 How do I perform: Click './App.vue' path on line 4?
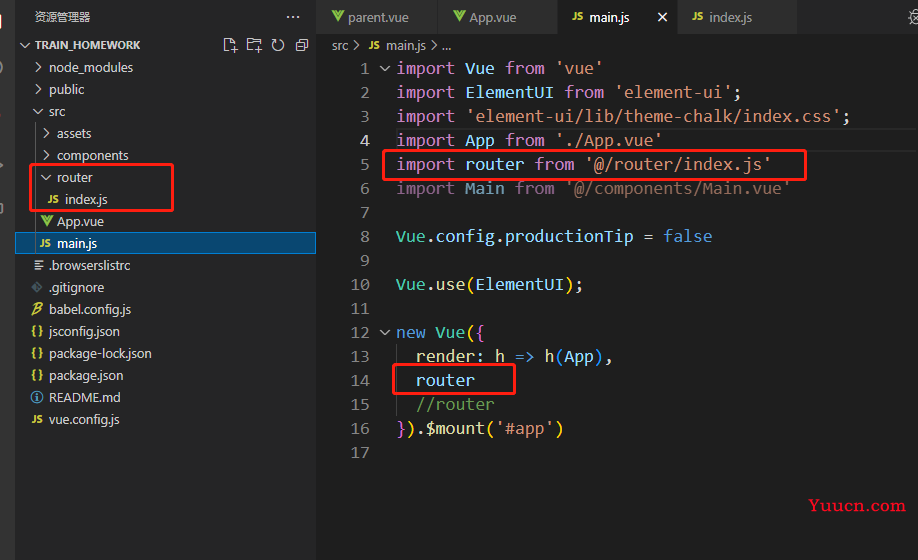[609, 140]
